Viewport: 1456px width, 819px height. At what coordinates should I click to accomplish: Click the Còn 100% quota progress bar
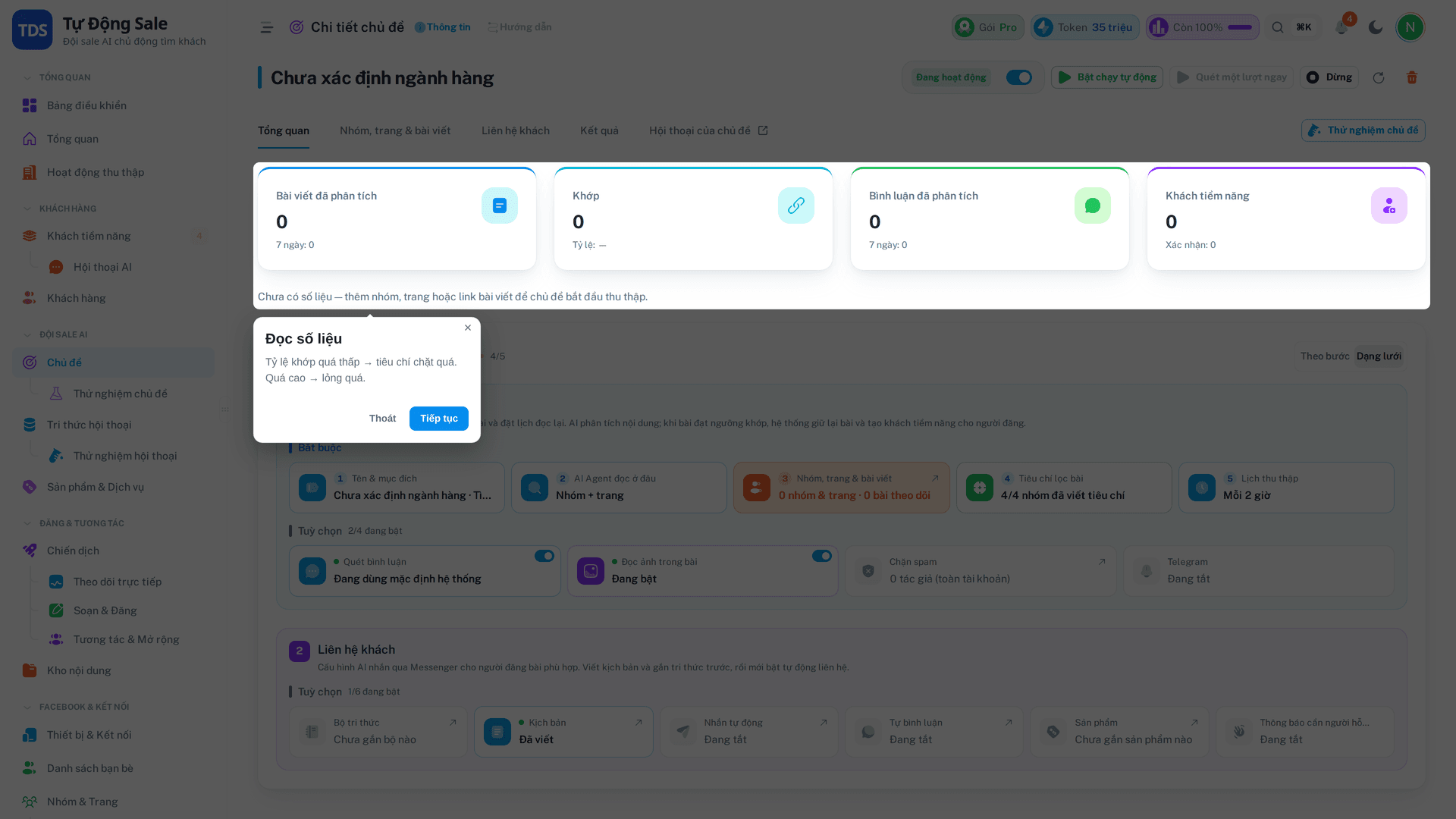tap(1240, 27)
